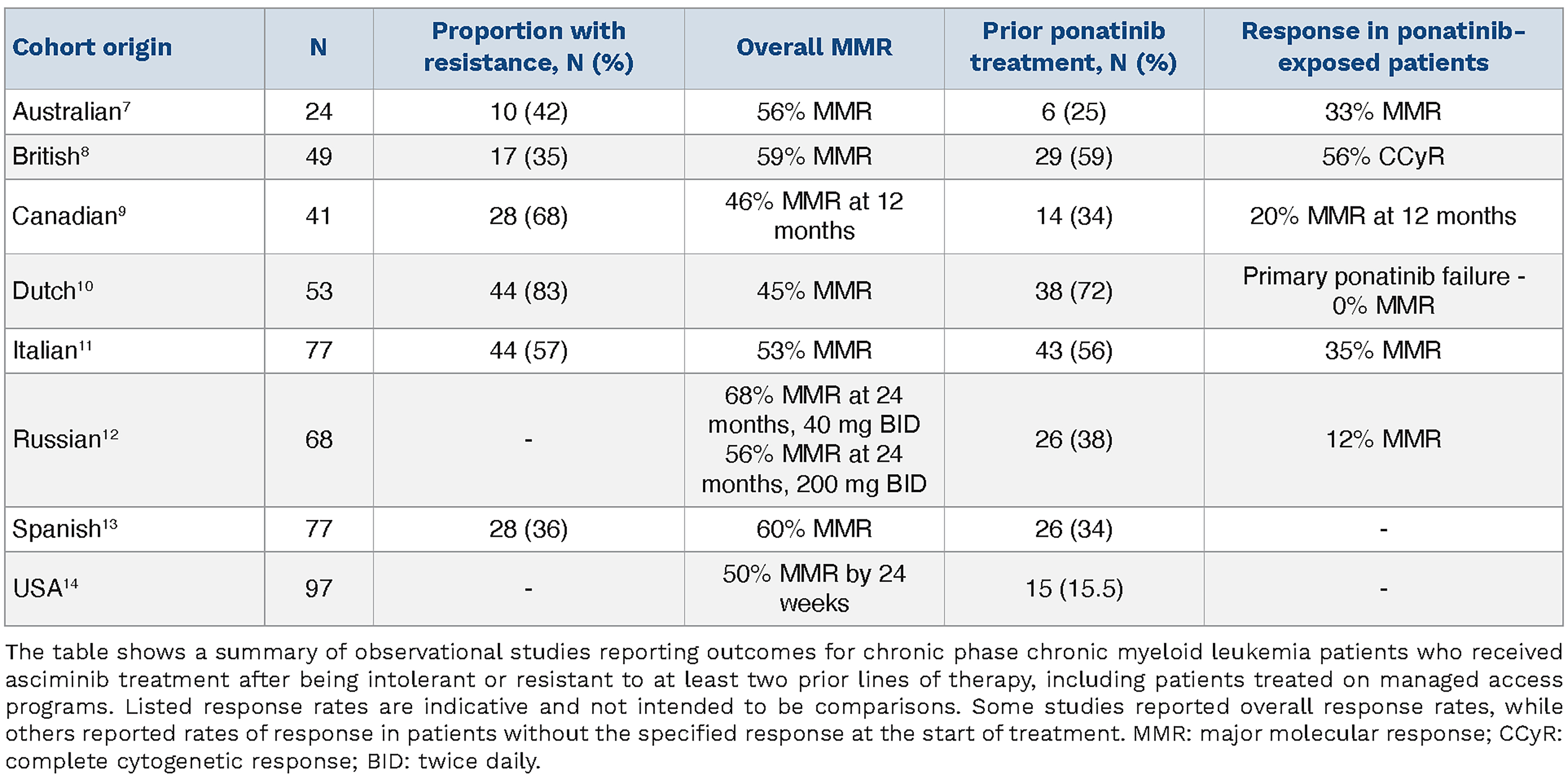
Task: Open the Spanish cohort reference 13
Action: tap(109, 523)
